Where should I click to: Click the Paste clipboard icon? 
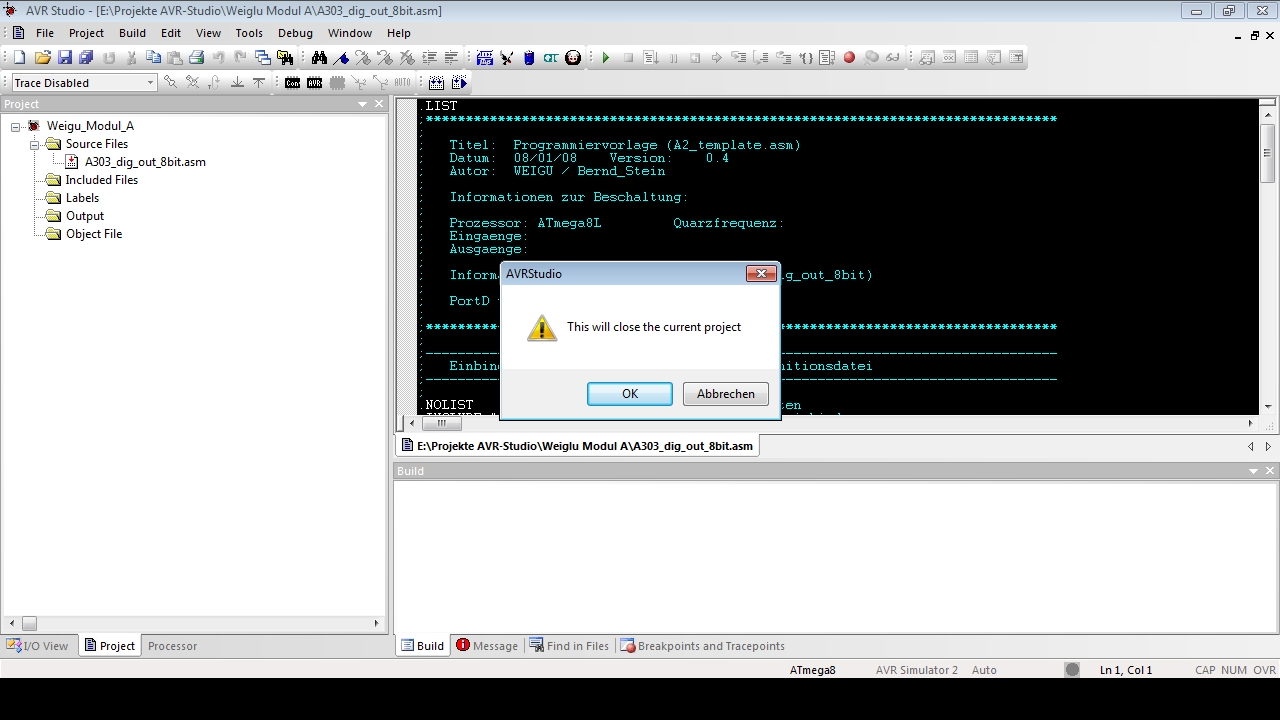click(175, 58)
